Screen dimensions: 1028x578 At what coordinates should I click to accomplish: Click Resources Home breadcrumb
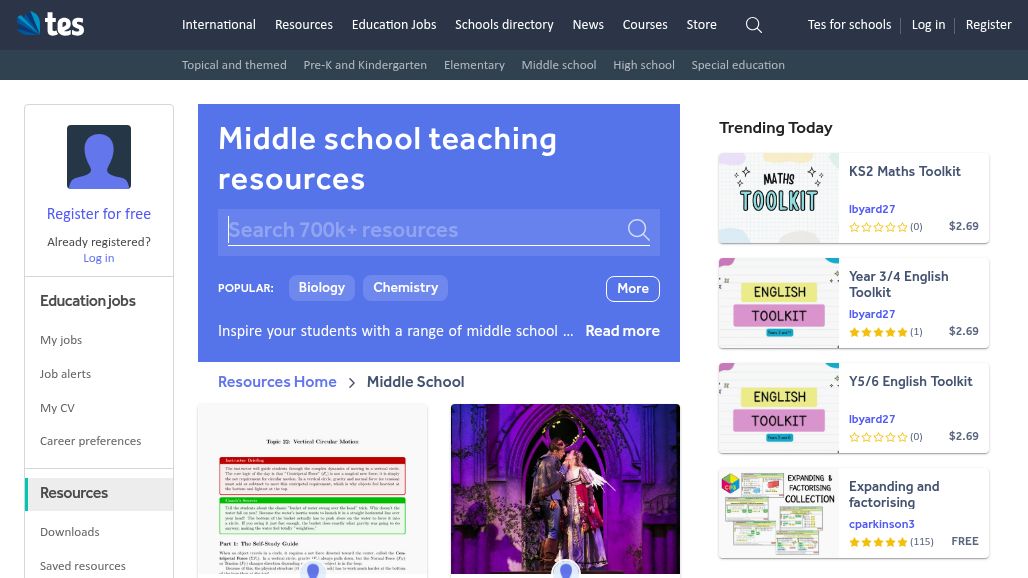277,382
